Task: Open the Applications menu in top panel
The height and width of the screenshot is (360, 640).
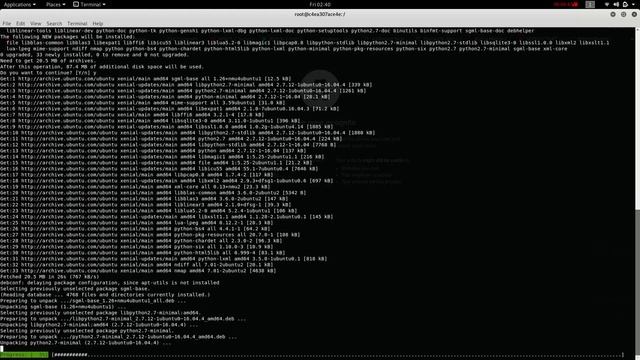Action: [x=19, y=4]
